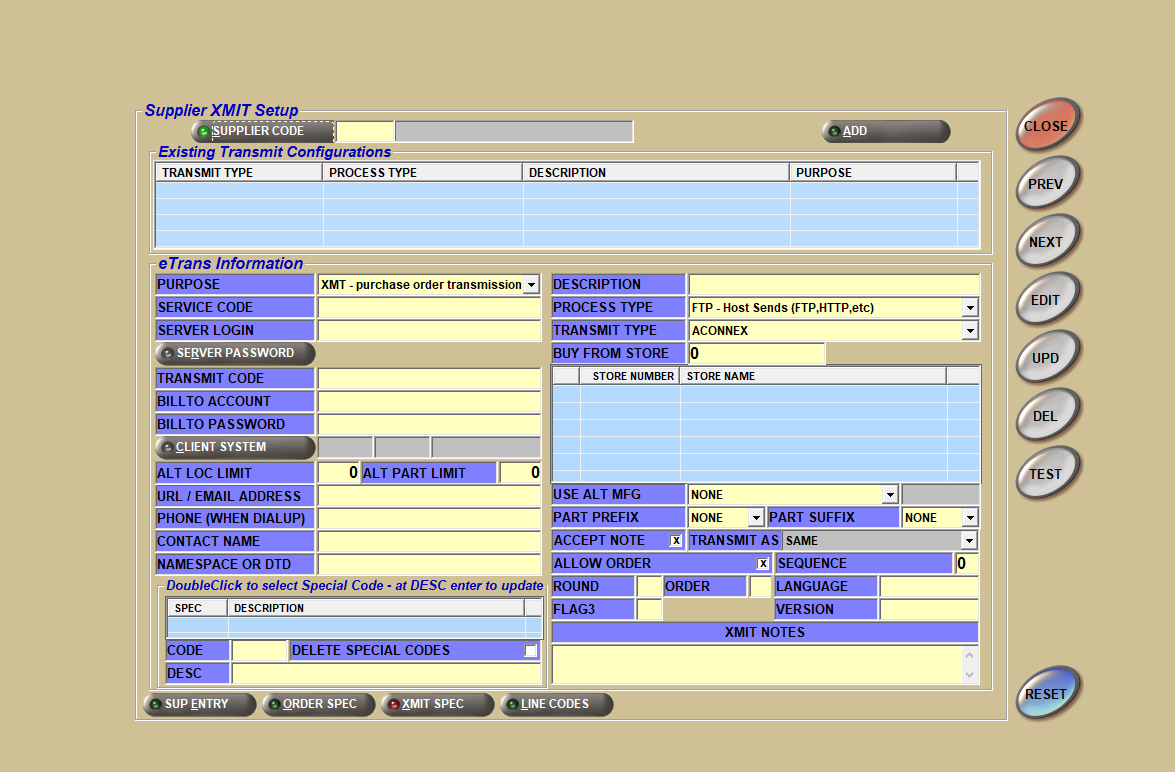Click the round DEL button
Viewport: 1175px width, 772px height.
pos(1047,416)
